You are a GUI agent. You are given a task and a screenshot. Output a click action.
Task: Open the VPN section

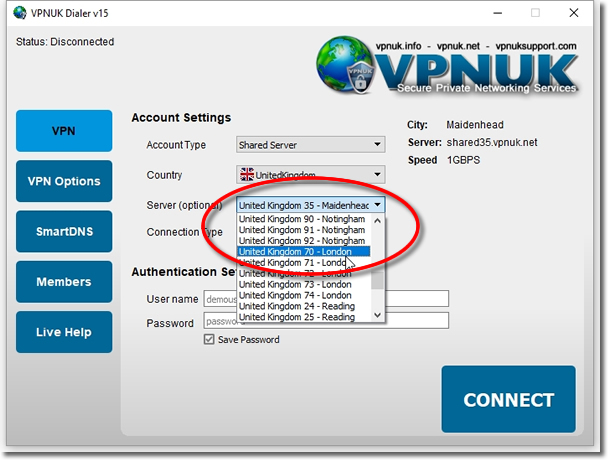pyautogui.click(x=64, y=131)
